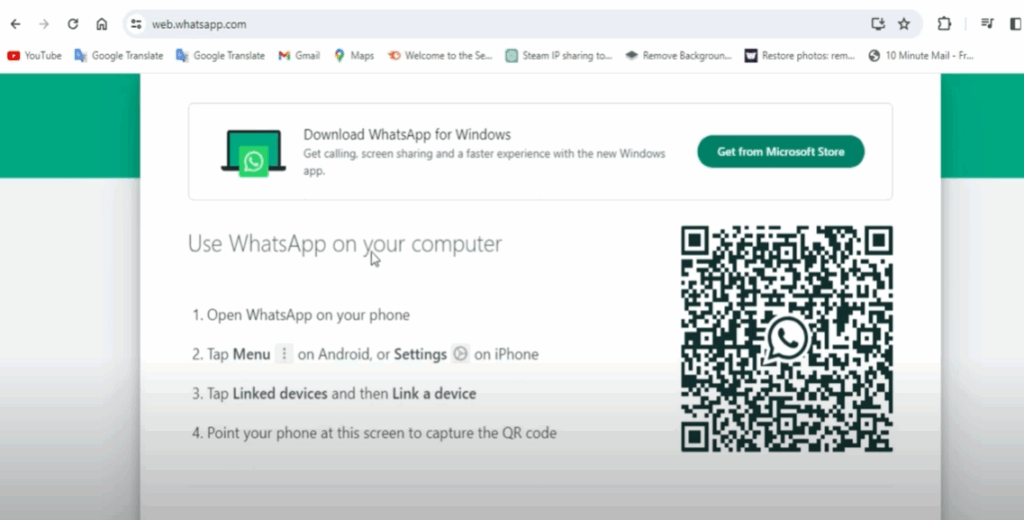Open the 'Welcome to the Se...' bookmark

(440, 56)
